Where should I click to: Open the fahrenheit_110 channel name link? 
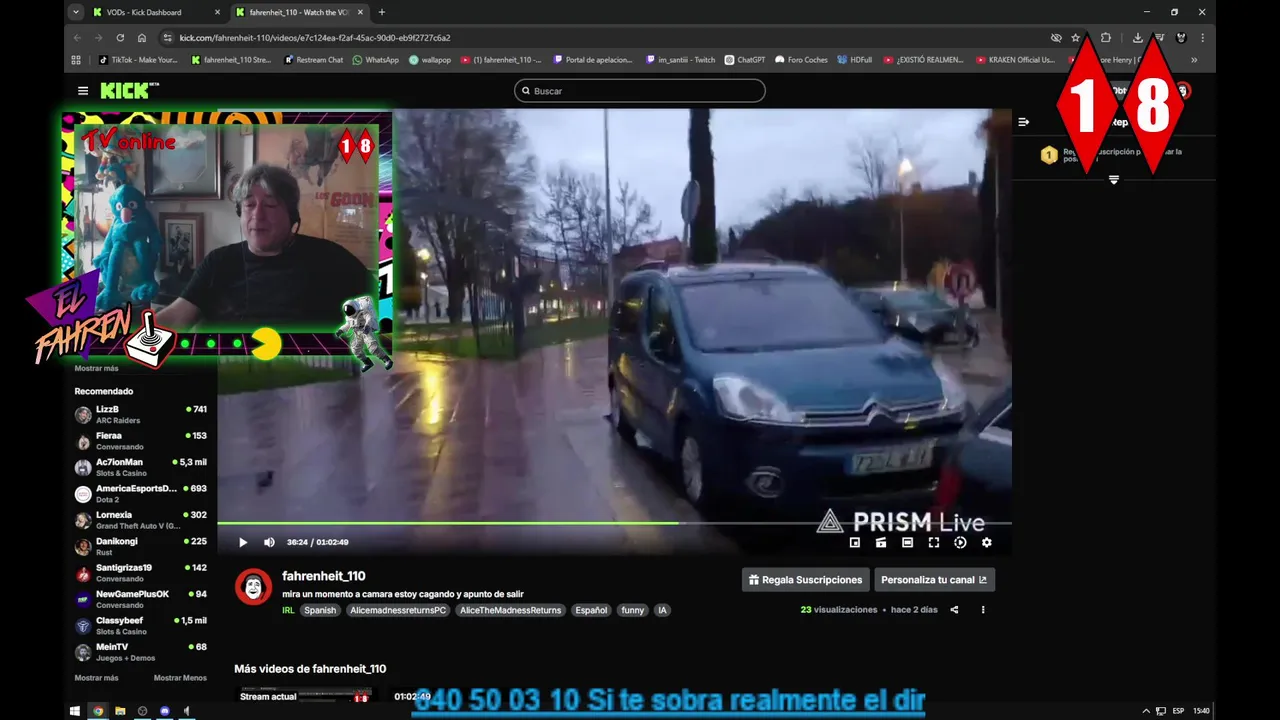324,576
